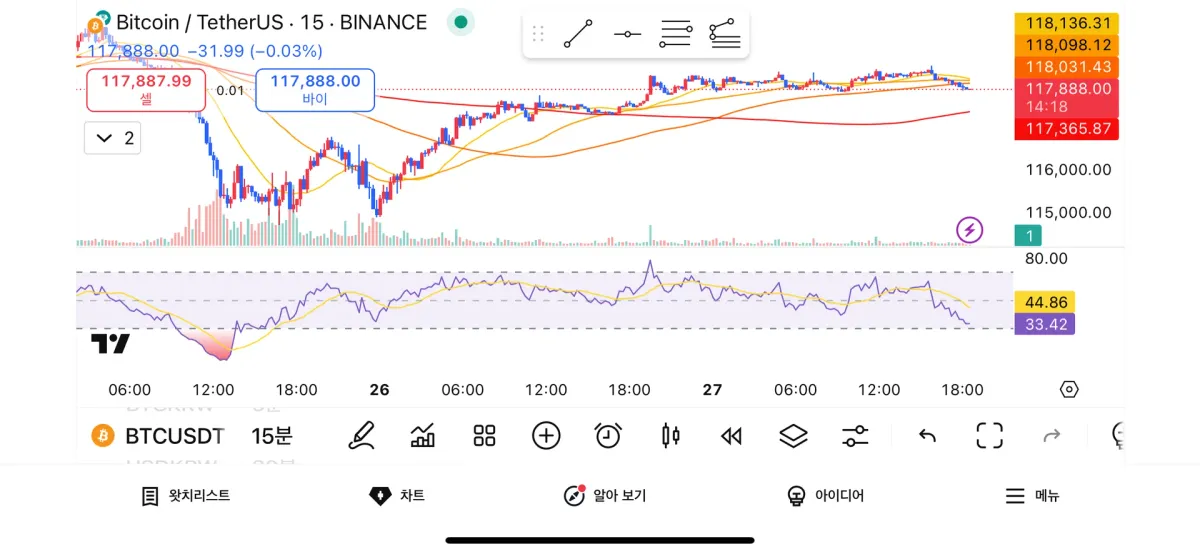
Task: Open the 15분 timeframe selector
Action: (271, 435)
